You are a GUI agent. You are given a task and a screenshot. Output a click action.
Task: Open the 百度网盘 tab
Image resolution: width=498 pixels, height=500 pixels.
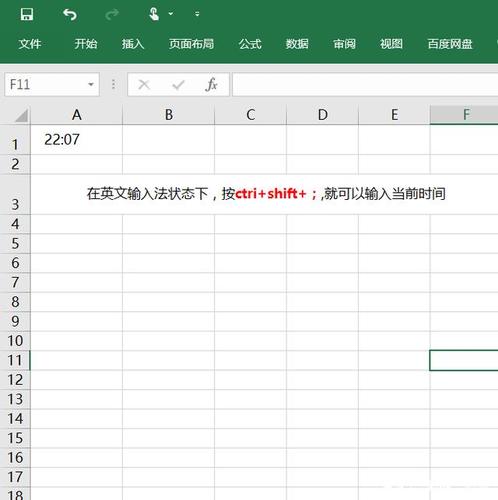[x=450, y=44]
